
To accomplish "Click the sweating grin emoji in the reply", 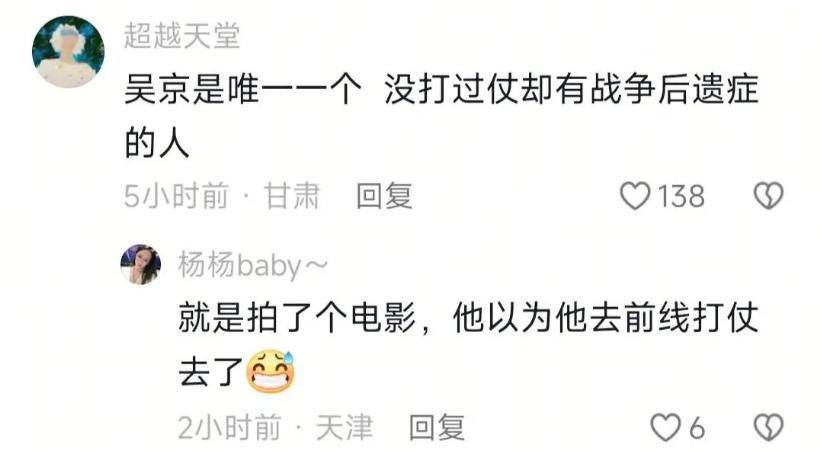I will click(x=270, y=371).
